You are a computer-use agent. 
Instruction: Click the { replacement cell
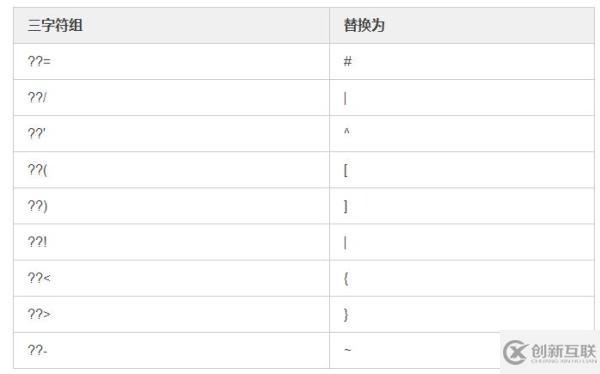click(x=462, y=278)
